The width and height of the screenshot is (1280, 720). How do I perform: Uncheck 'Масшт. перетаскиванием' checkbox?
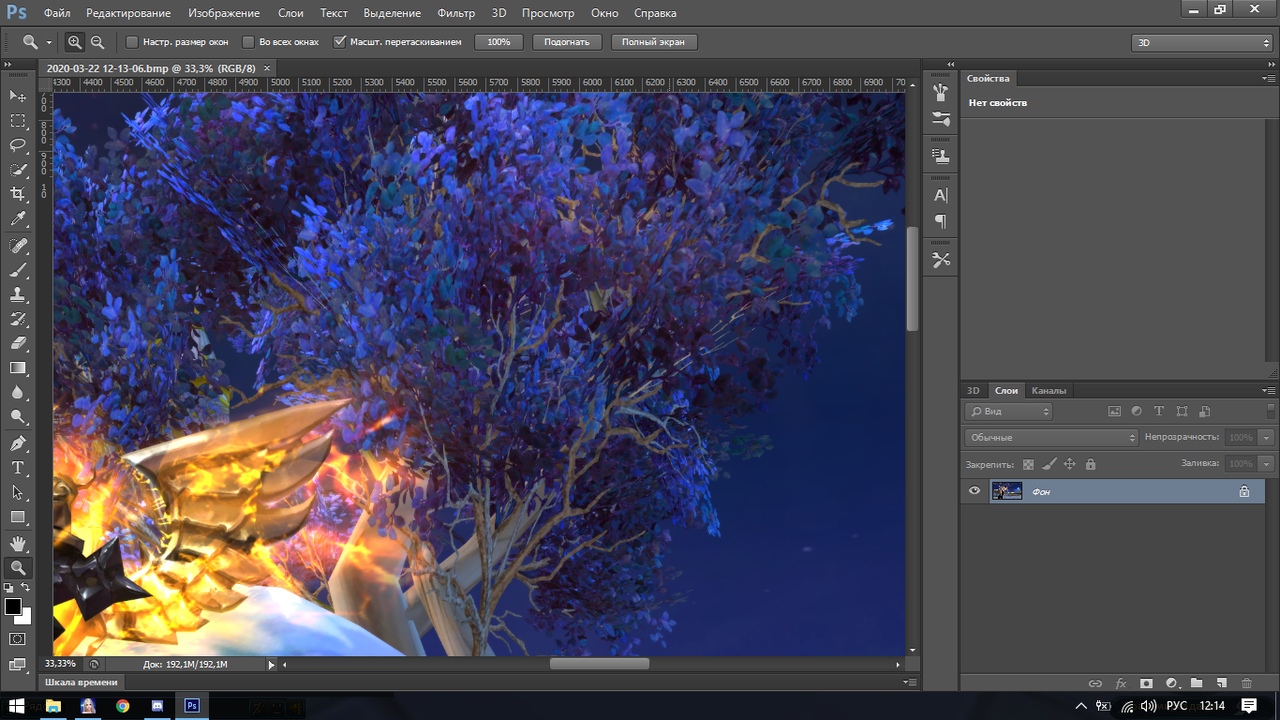click(339, 42)
